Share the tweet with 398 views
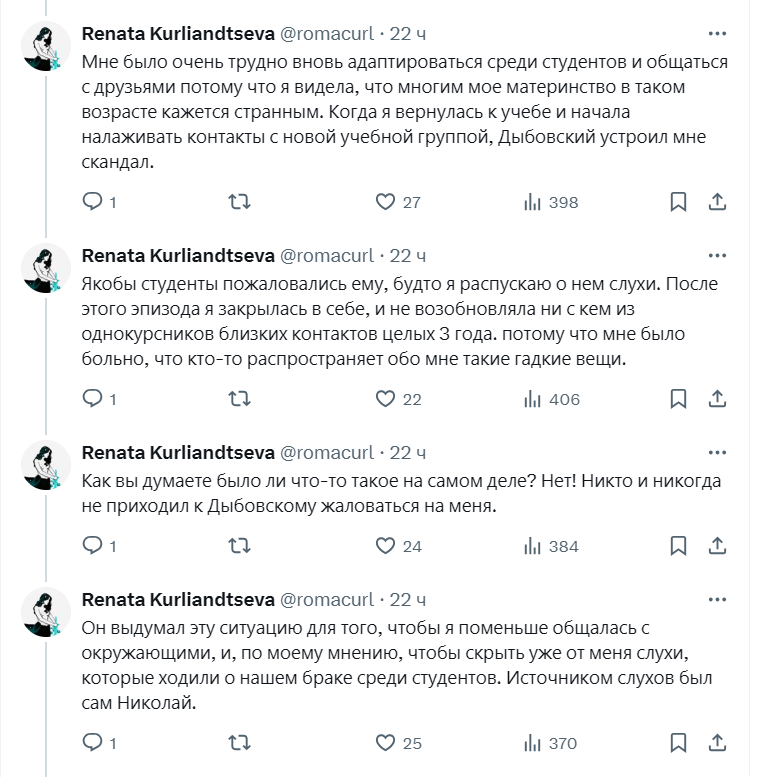778x777 pixels. point(717,202)
